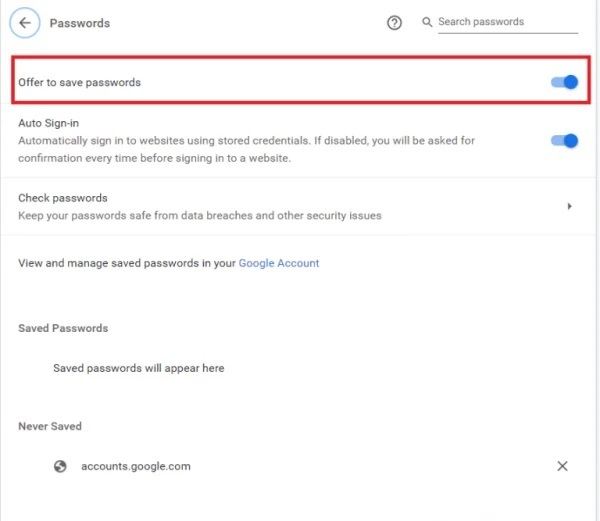Click the Never Saved section heading
This screenshot has width=600, height=521.
50,426
